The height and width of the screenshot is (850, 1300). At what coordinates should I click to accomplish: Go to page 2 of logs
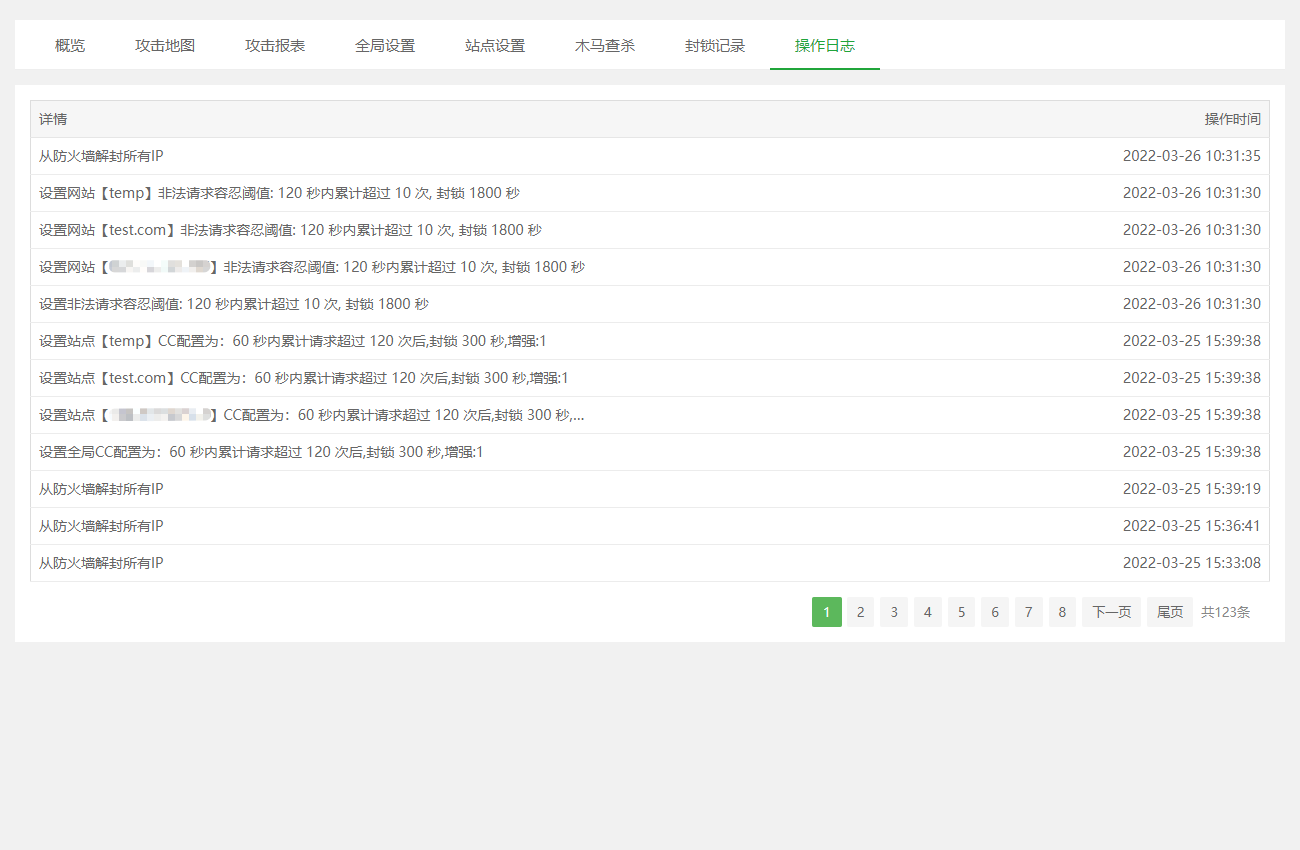(861, 612)
